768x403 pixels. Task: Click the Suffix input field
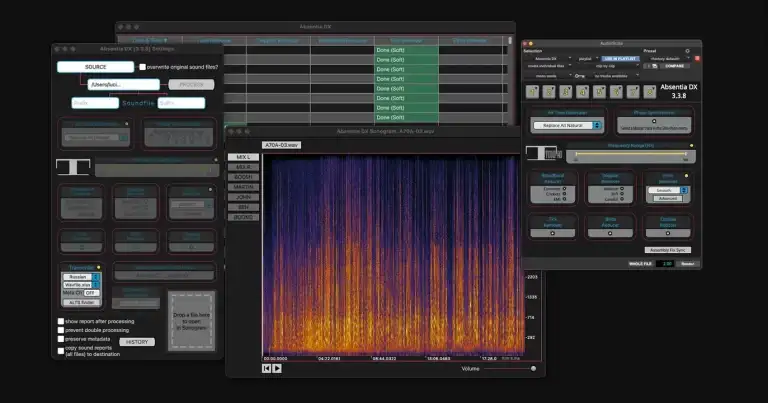pyautogui.click(x=181, y=103)
